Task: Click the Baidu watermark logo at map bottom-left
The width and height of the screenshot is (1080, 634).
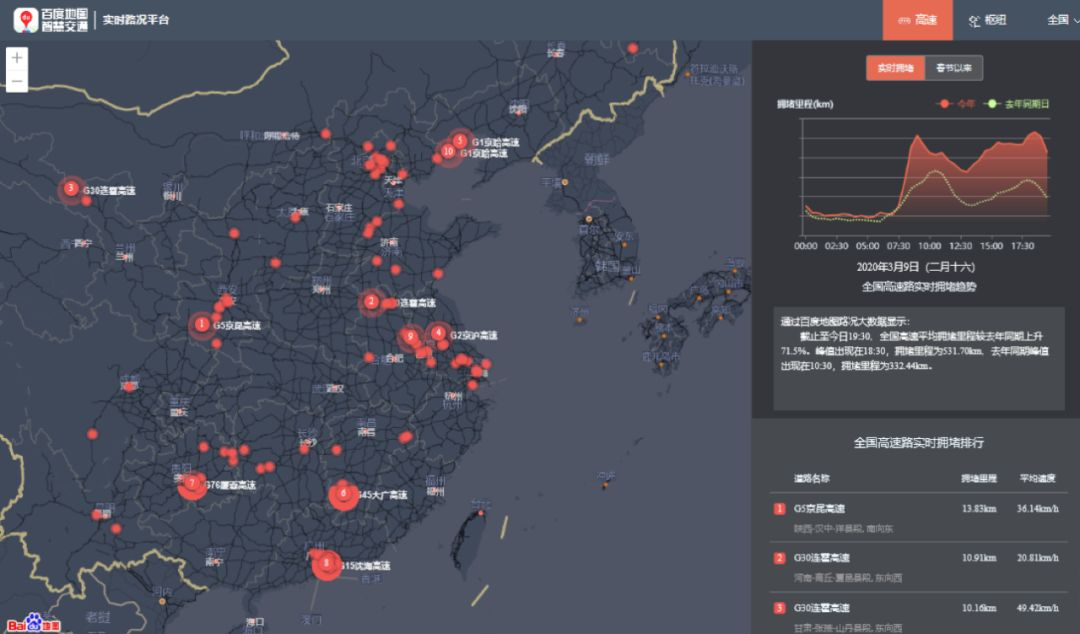Action: pyautogui.click(x=34, y=623)
